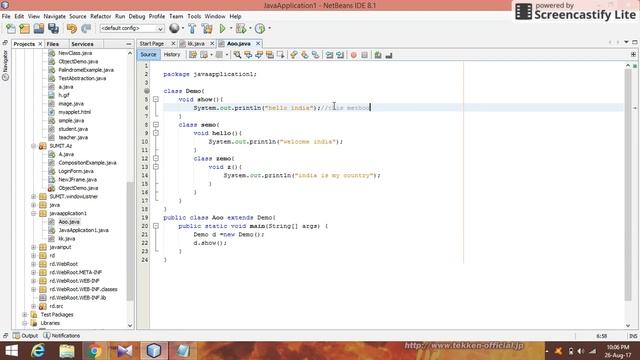Image resolution: width=640 pixels, height=360 pixels.
Task: Open the default config dropdown
Action: 132,29
